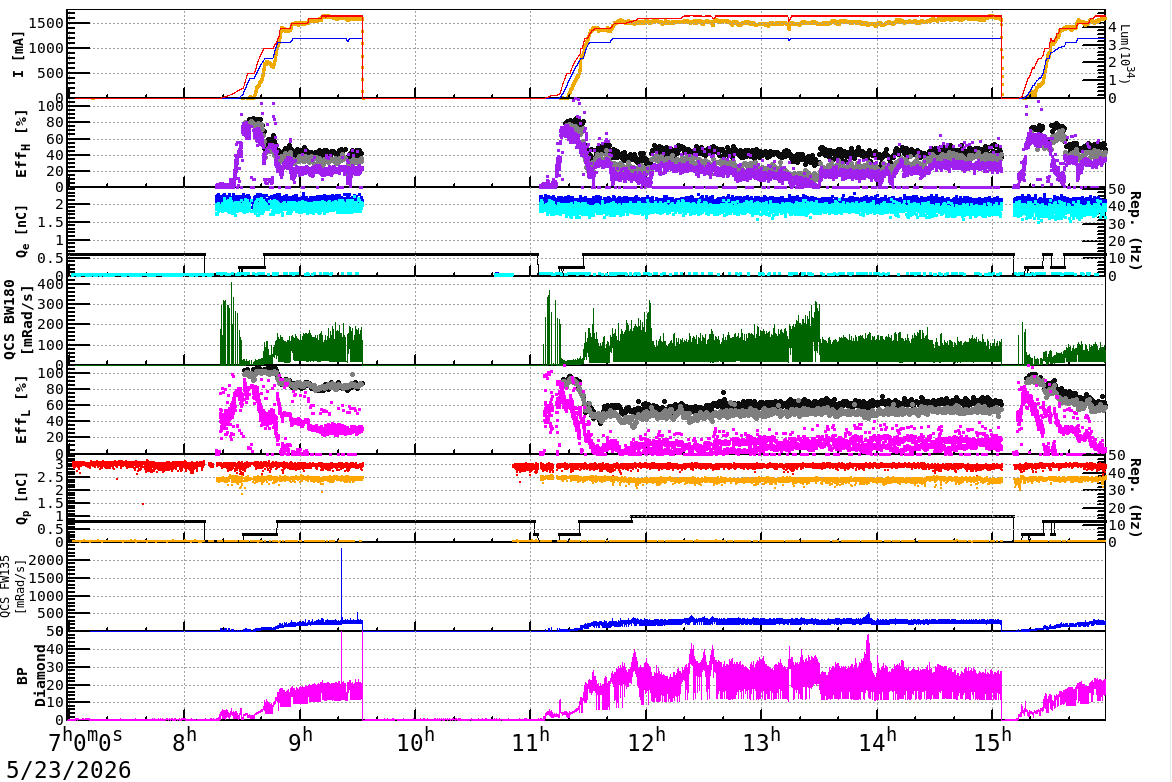
Task: Click "Rep. (Hz)" label beside Q_p panel
Action: 1134,497
